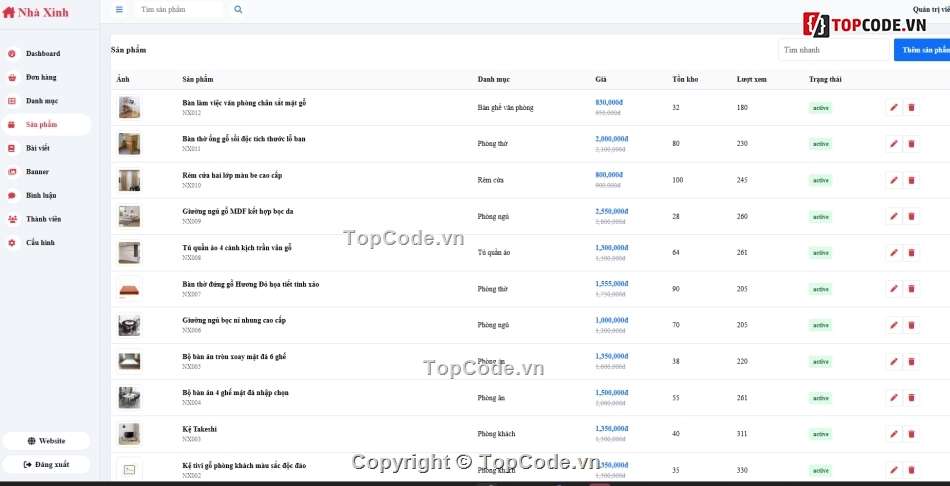Click the magnifier search icon in top bar

click(x=238, y=9)
